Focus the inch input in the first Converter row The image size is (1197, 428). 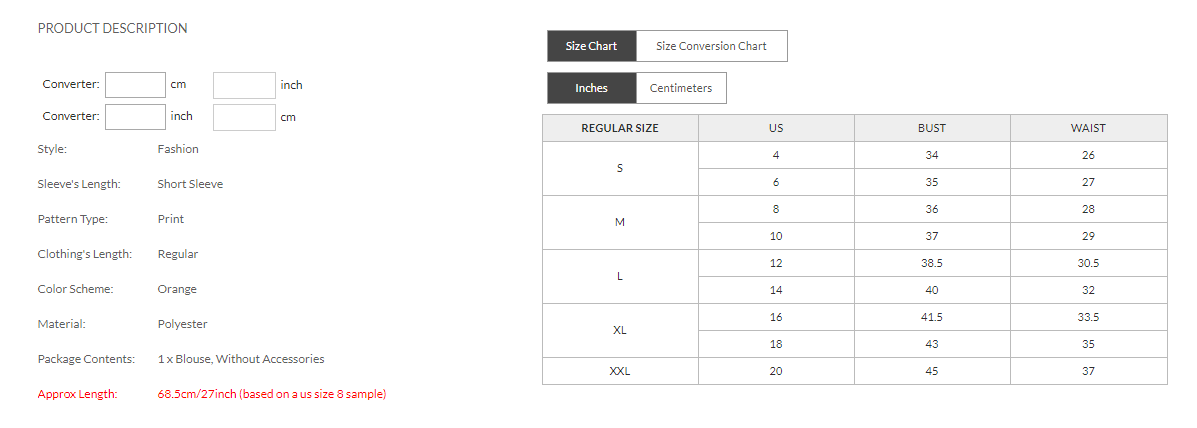tap(244, 85)
